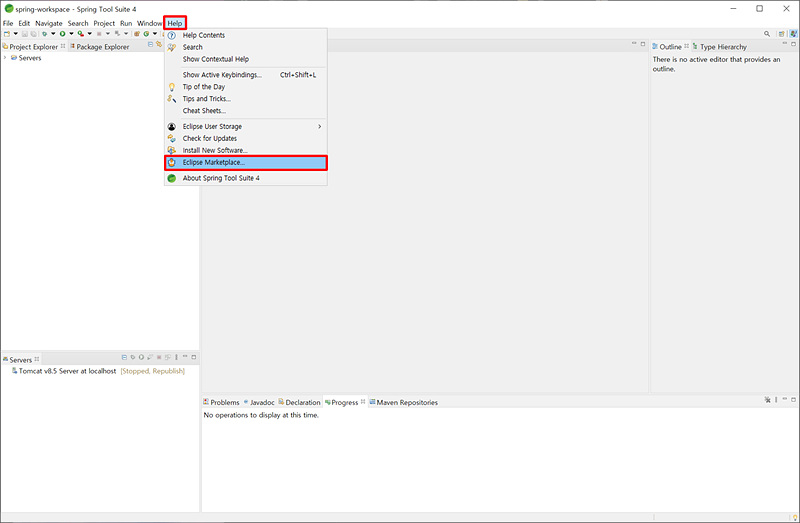Screen dimensions: 800x523
Task: Click the New Java Class toolbar icon
Action: (x=146, y=34)
